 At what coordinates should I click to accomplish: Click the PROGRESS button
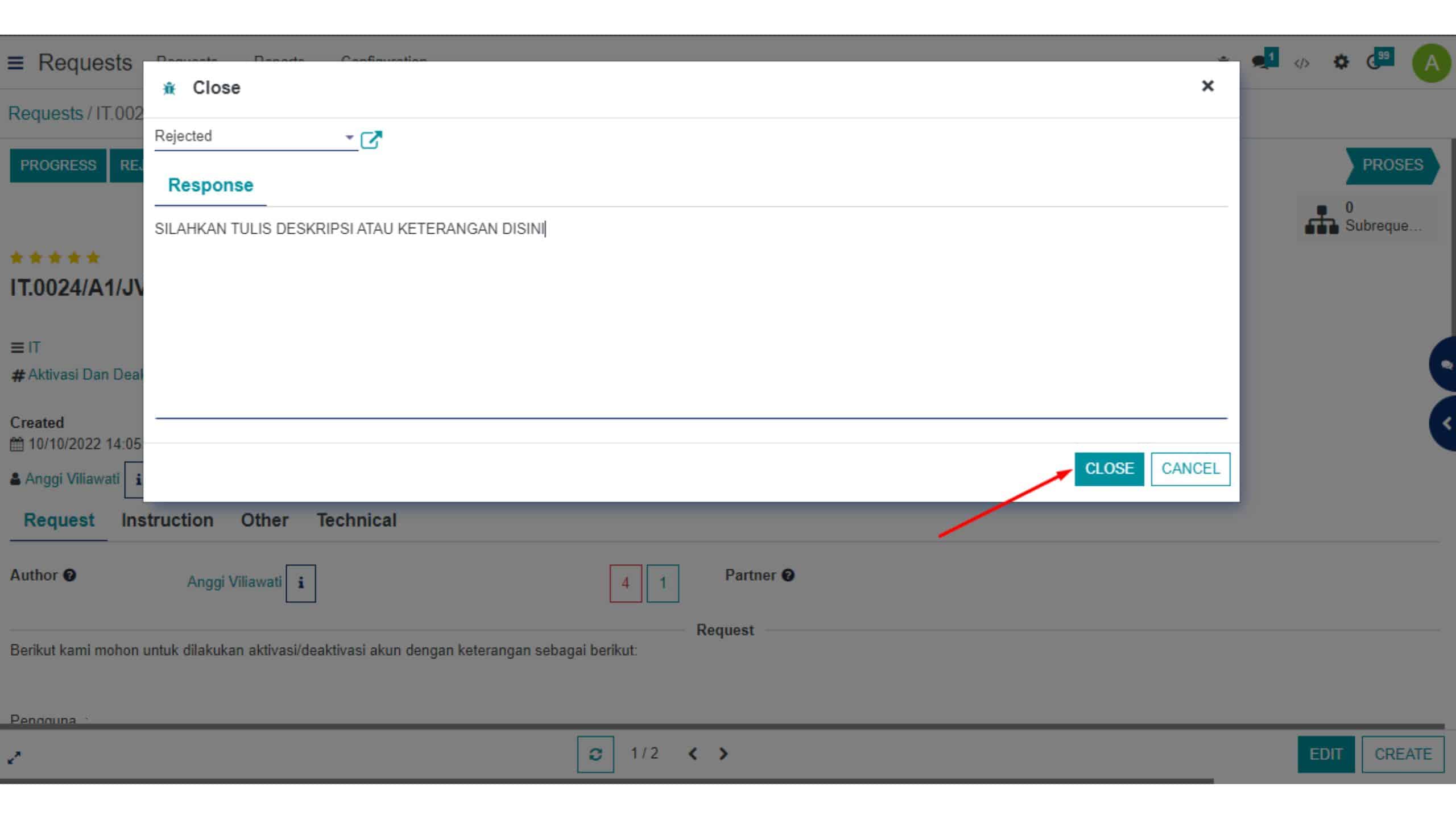58,166
